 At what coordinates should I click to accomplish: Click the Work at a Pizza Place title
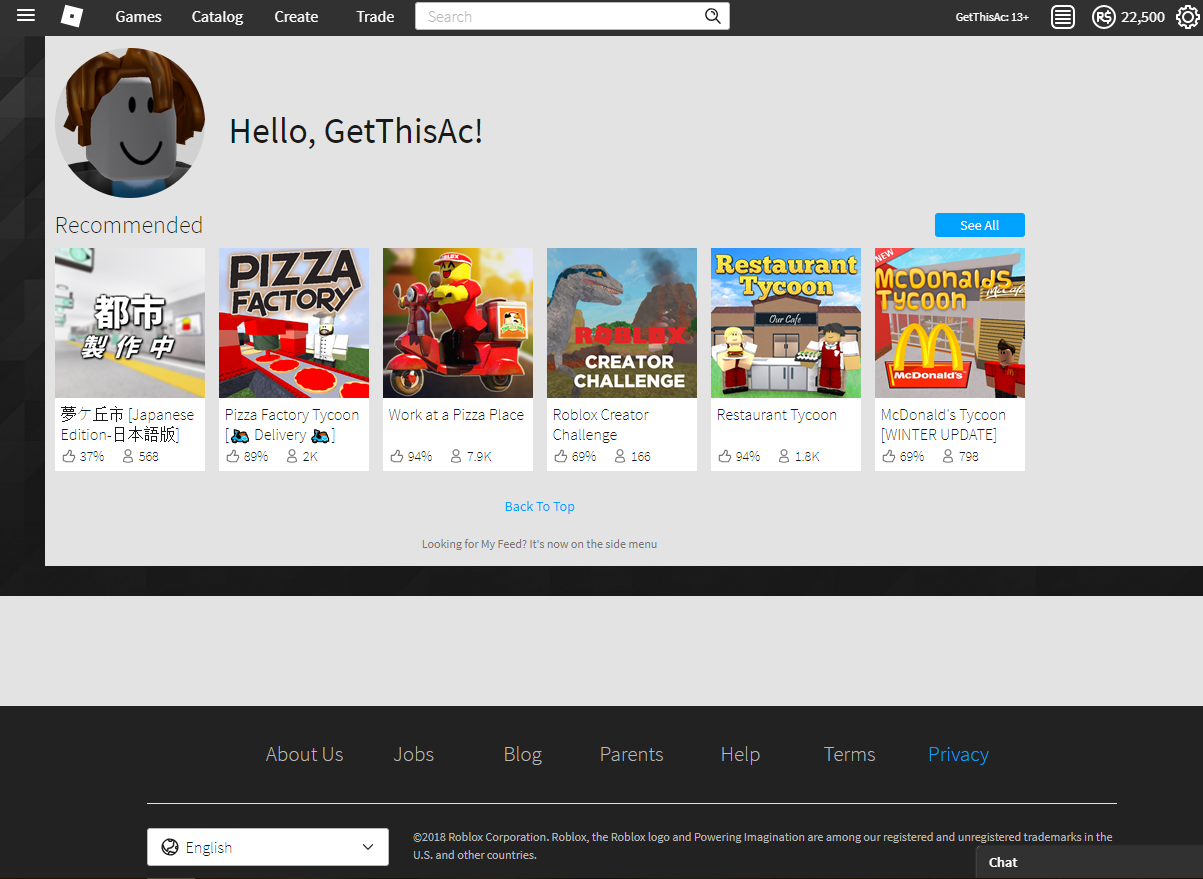(456, 414)
